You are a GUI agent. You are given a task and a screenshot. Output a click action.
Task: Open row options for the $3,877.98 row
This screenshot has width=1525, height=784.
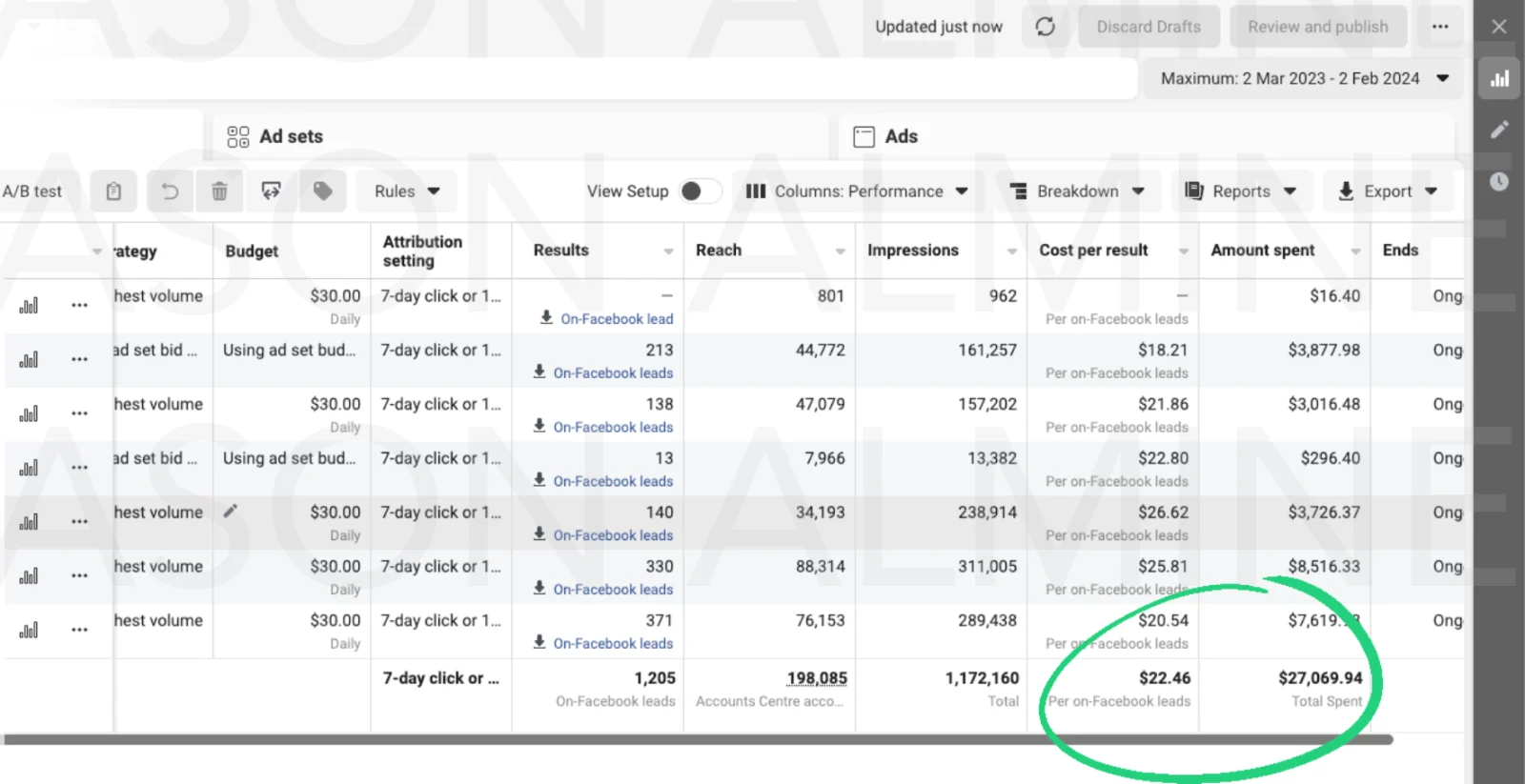tap(79, 360)
